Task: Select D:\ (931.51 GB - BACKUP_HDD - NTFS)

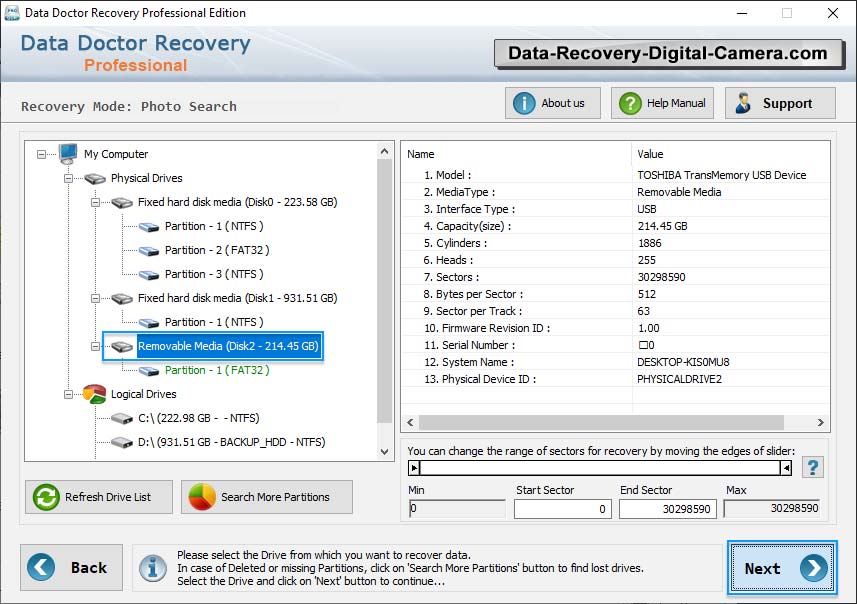Action: tap(231, 442)
